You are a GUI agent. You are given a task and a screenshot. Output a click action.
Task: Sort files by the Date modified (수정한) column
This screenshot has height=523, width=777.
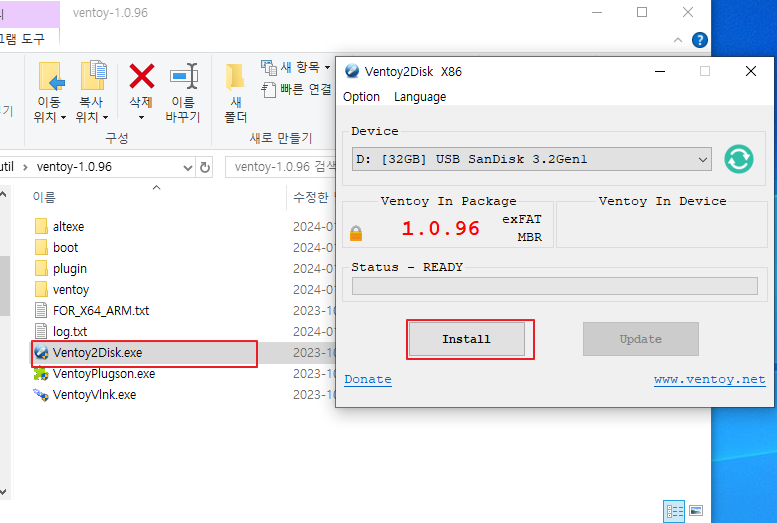311,197
